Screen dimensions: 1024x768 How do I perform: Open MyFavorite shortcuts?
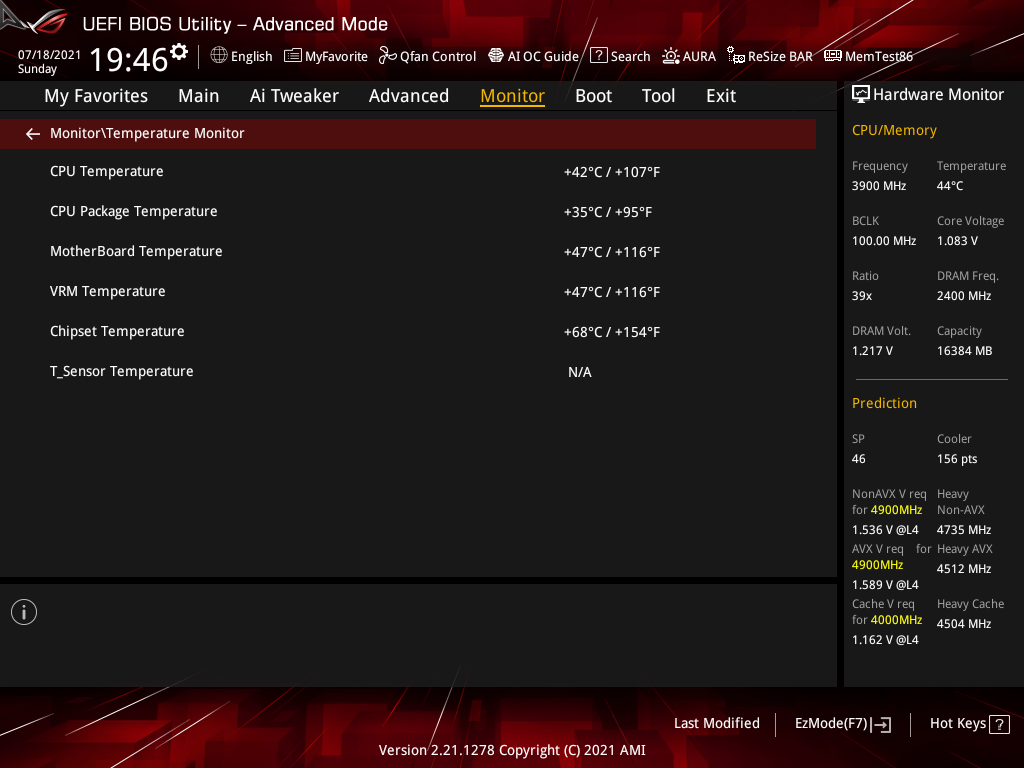pyautogui.click(x=325, y=56)
